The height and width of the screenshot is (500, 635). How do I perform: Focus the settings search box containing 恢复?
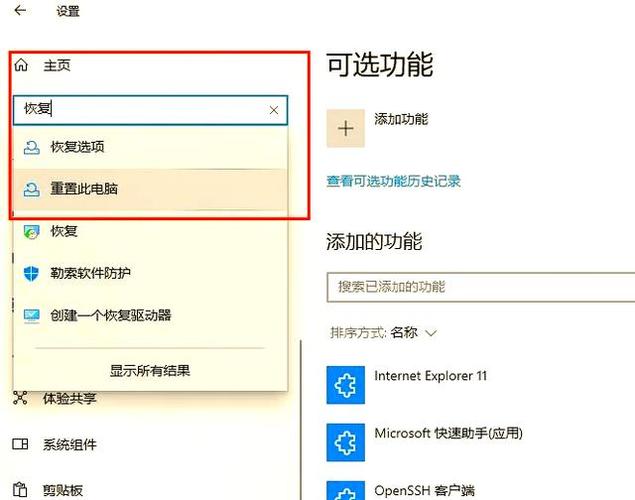tap(150, 110)
